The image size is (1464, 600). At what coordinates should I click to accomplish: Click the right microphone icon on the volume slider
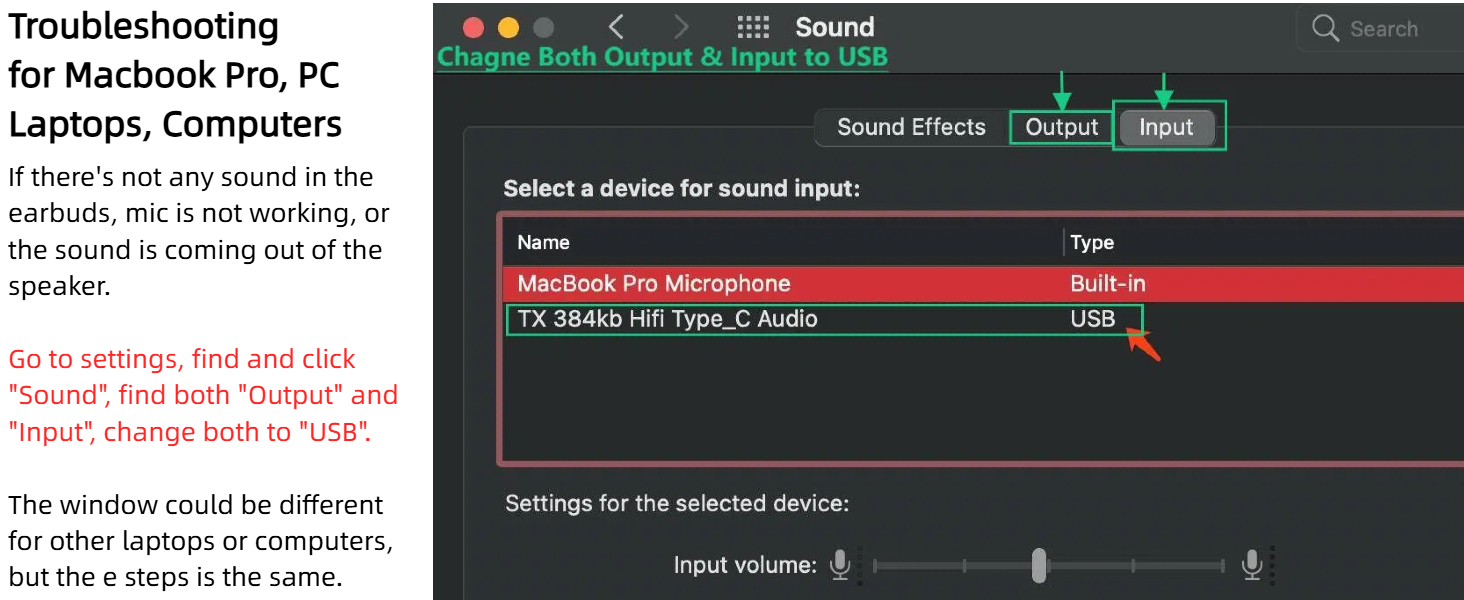click(1253, 565)
